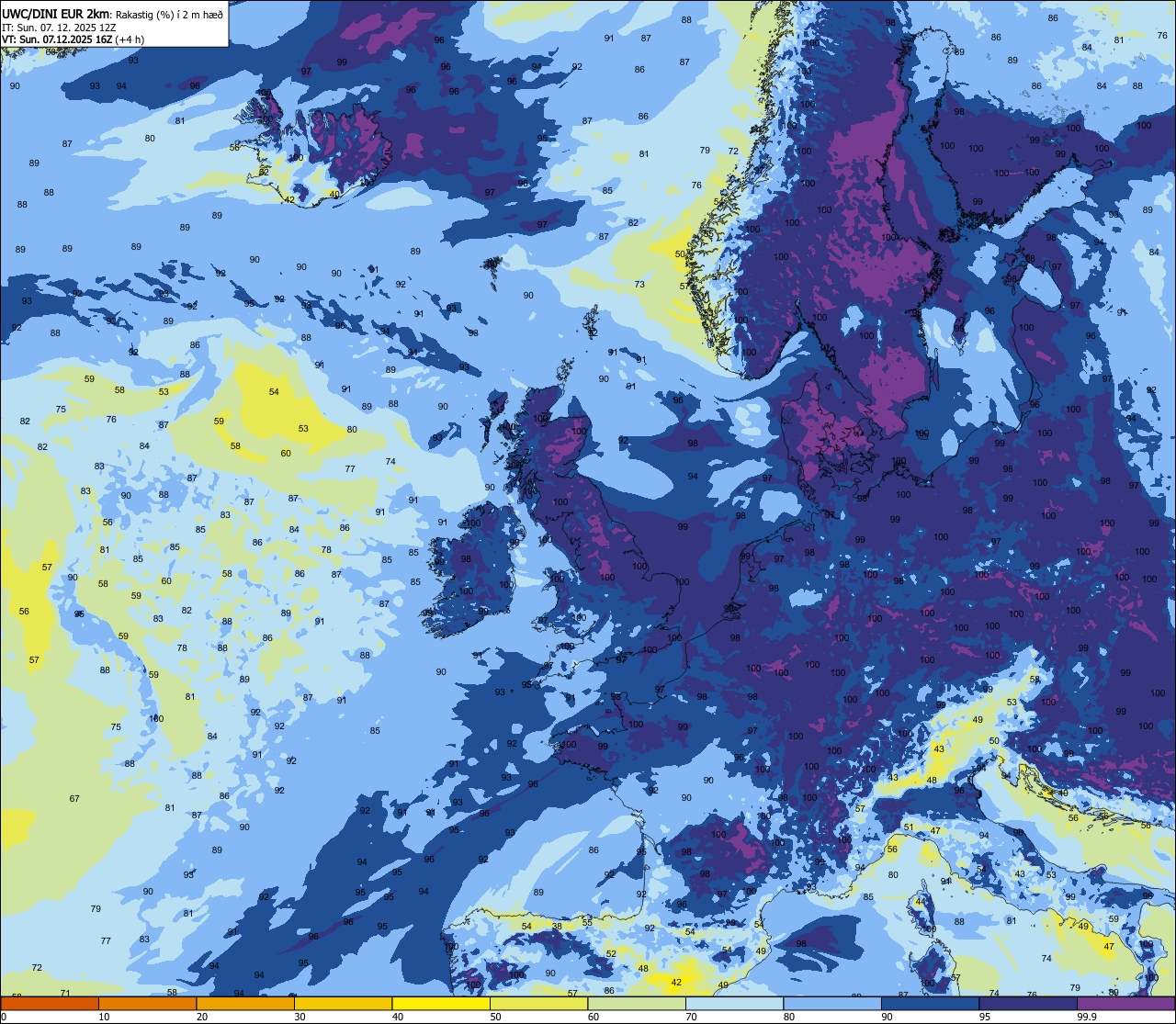The width and height of the screenshot is (1176, 1024).
Task: Click the legend label '60'
Action: coord(594,1017)
